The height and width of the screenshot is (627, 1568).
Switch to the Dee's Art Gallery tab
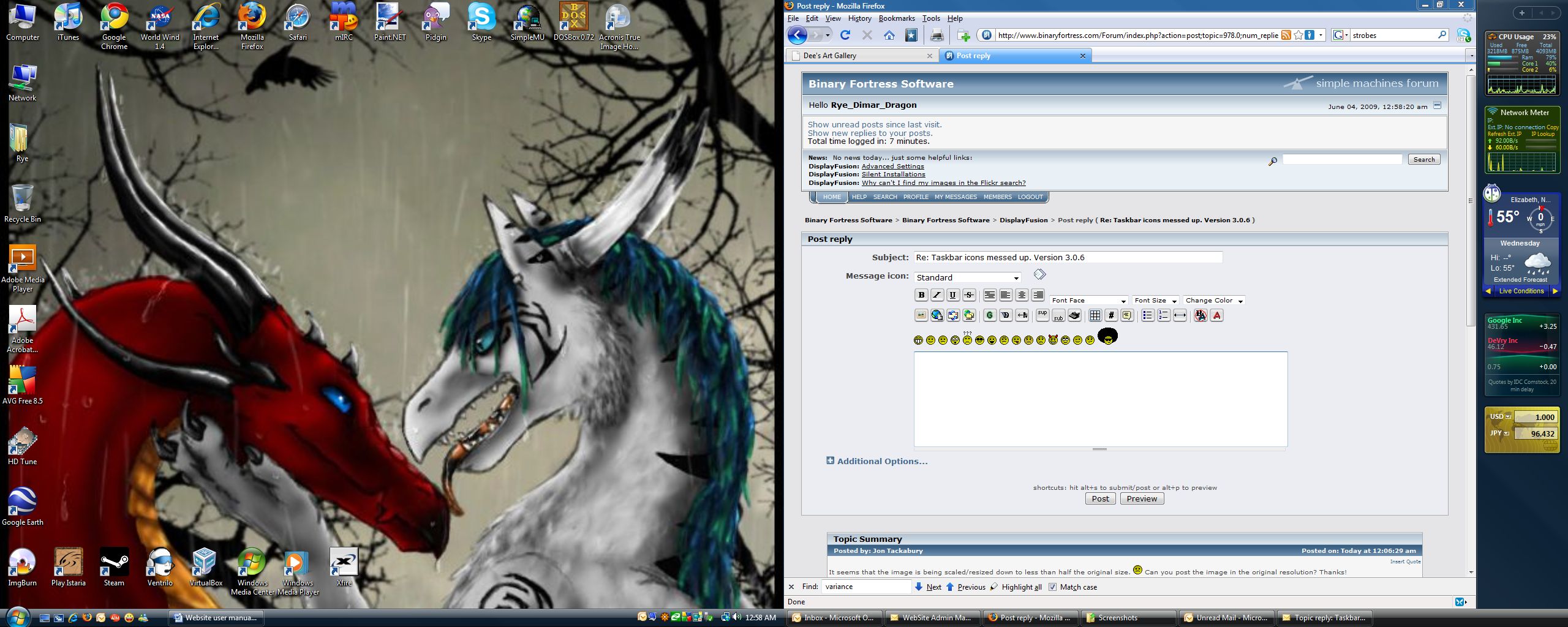click(x=862, y=56)
